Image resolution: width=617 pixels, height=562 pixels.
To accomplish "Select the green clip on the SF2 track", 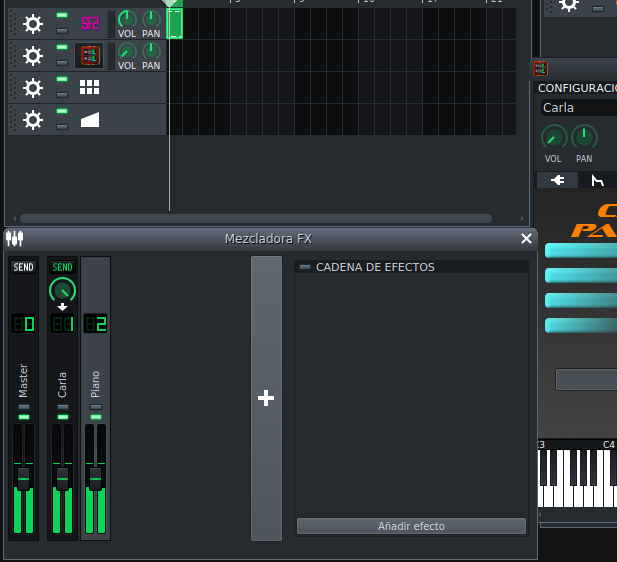I will [x=175, y=24].
